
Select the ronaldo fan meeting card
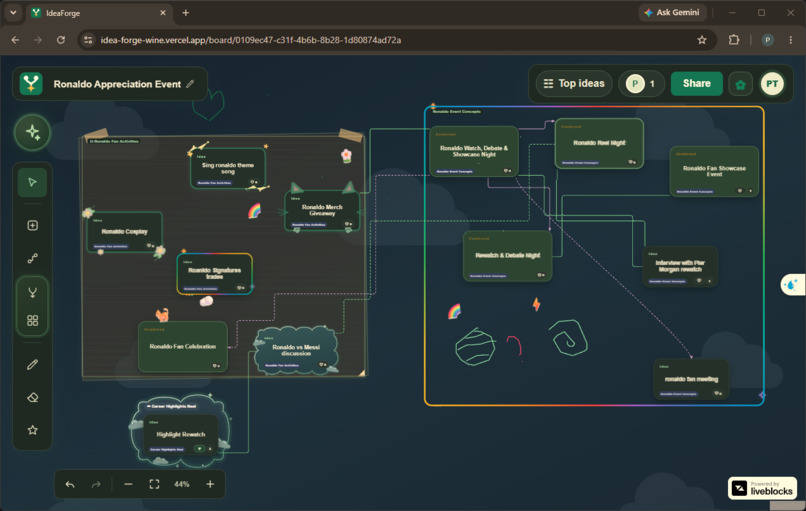coord(691,379)
